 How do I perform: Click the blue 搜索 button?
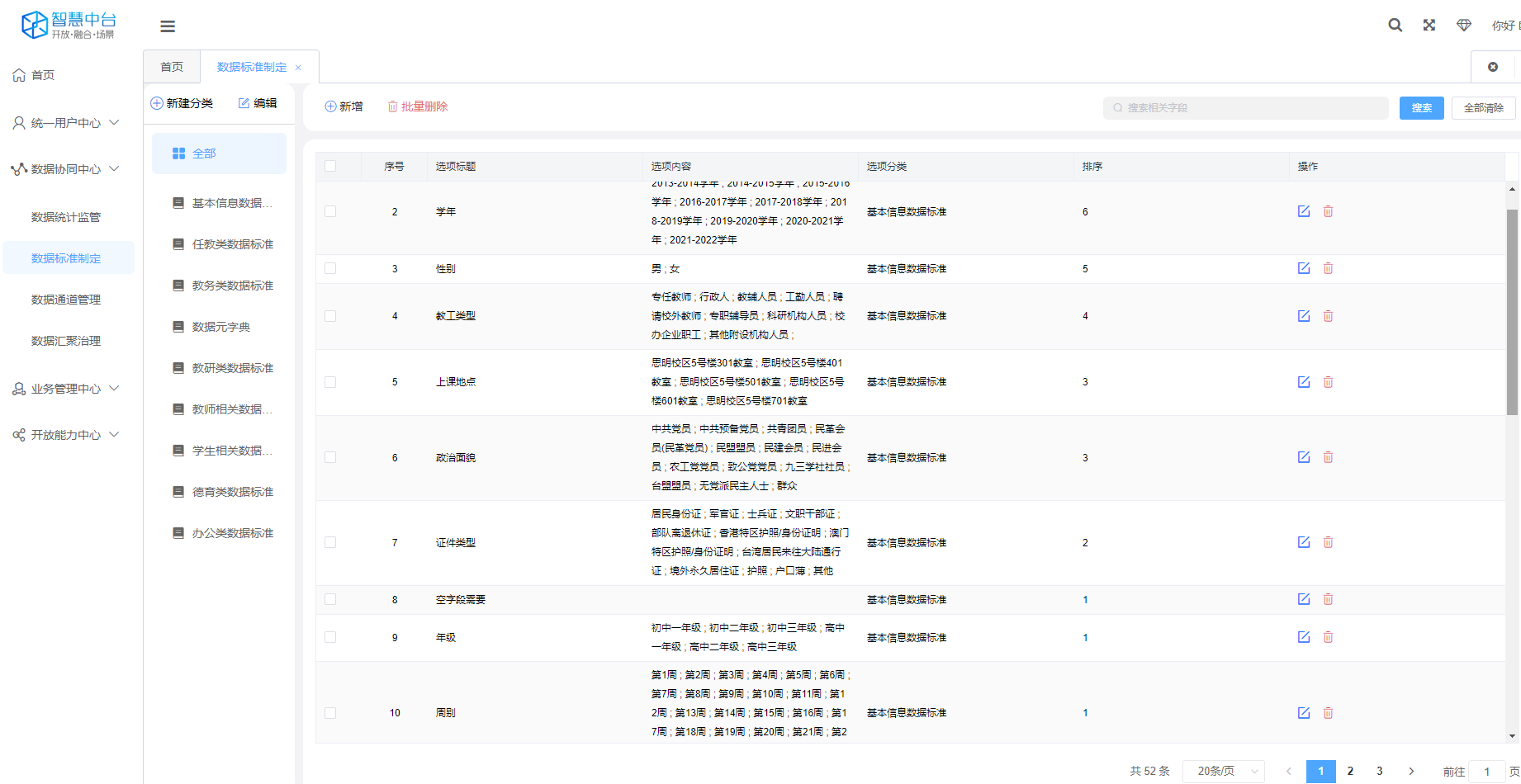pos(1421,108)
